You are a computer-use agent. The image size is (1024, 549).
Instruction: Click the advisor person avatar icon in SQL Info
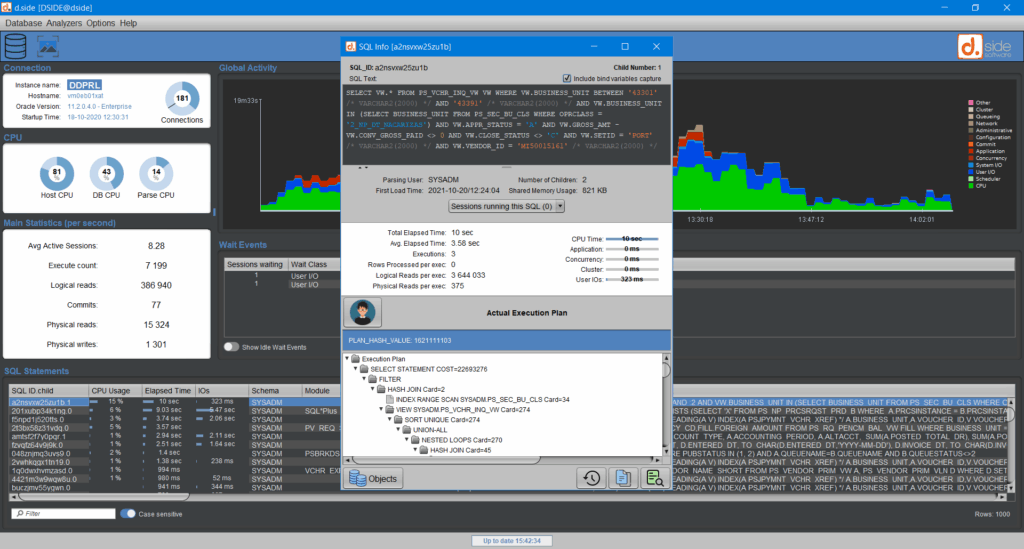362,312
